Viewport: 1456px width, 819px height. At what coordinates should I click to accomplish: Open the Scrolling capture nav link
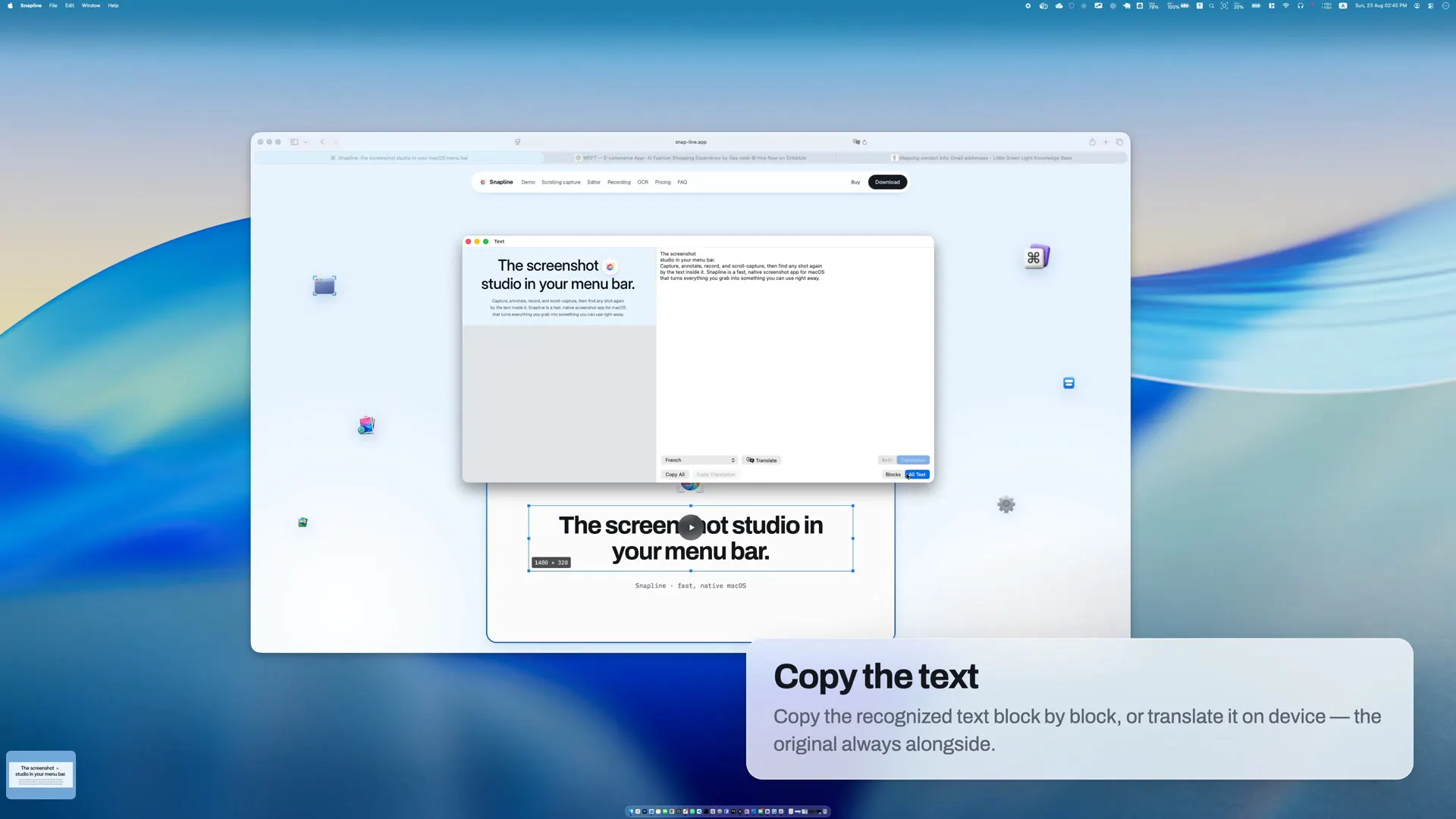coord(560,182)
